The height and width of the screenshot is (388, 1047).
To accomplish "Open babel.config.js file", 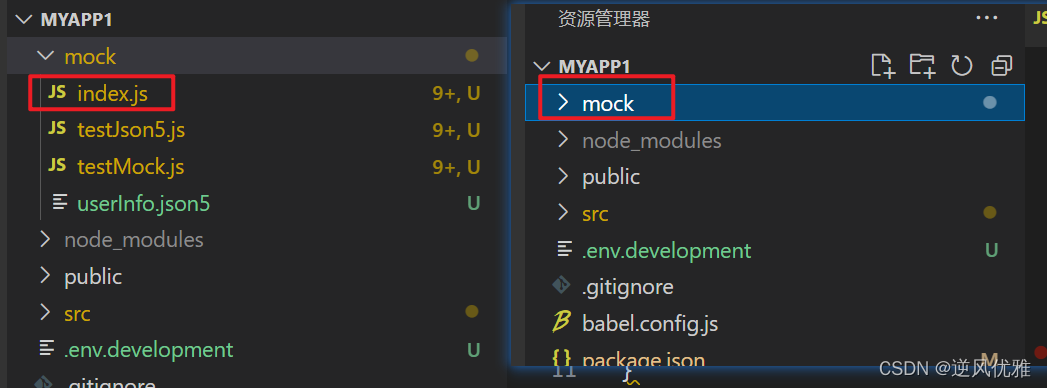I will tap(650, 324).
